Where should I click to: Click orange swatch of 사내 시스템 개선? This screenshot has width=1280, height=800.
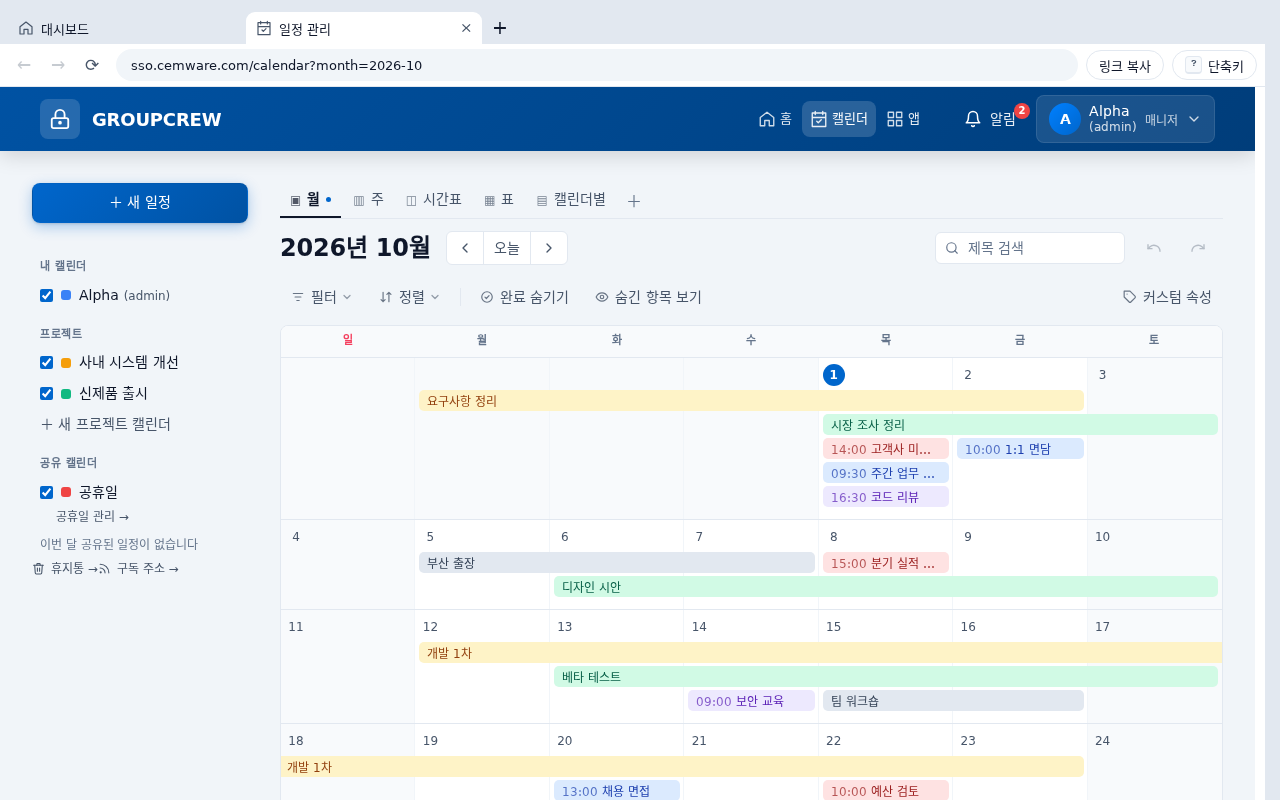[66, 362]
